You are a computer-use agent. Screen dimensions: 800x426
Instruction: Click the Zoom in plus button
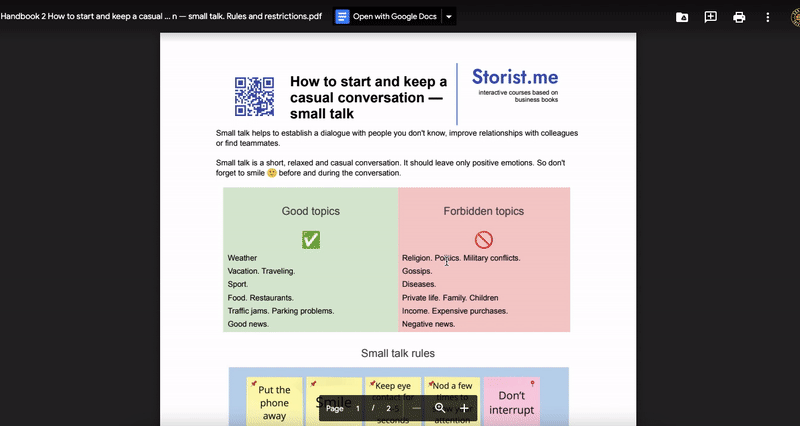tap(464, 408)
